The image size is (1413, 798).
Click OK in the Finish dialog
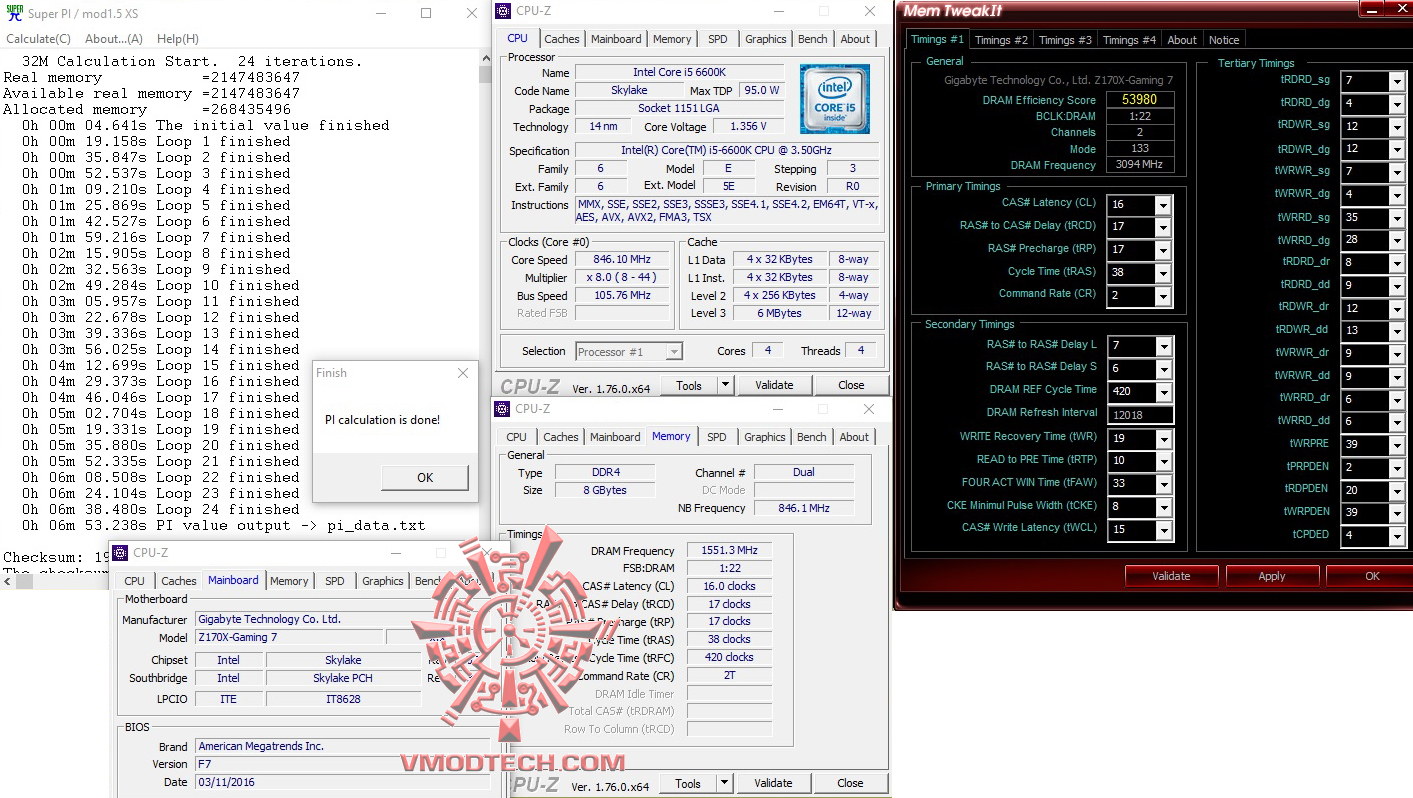tap(424, 477)
